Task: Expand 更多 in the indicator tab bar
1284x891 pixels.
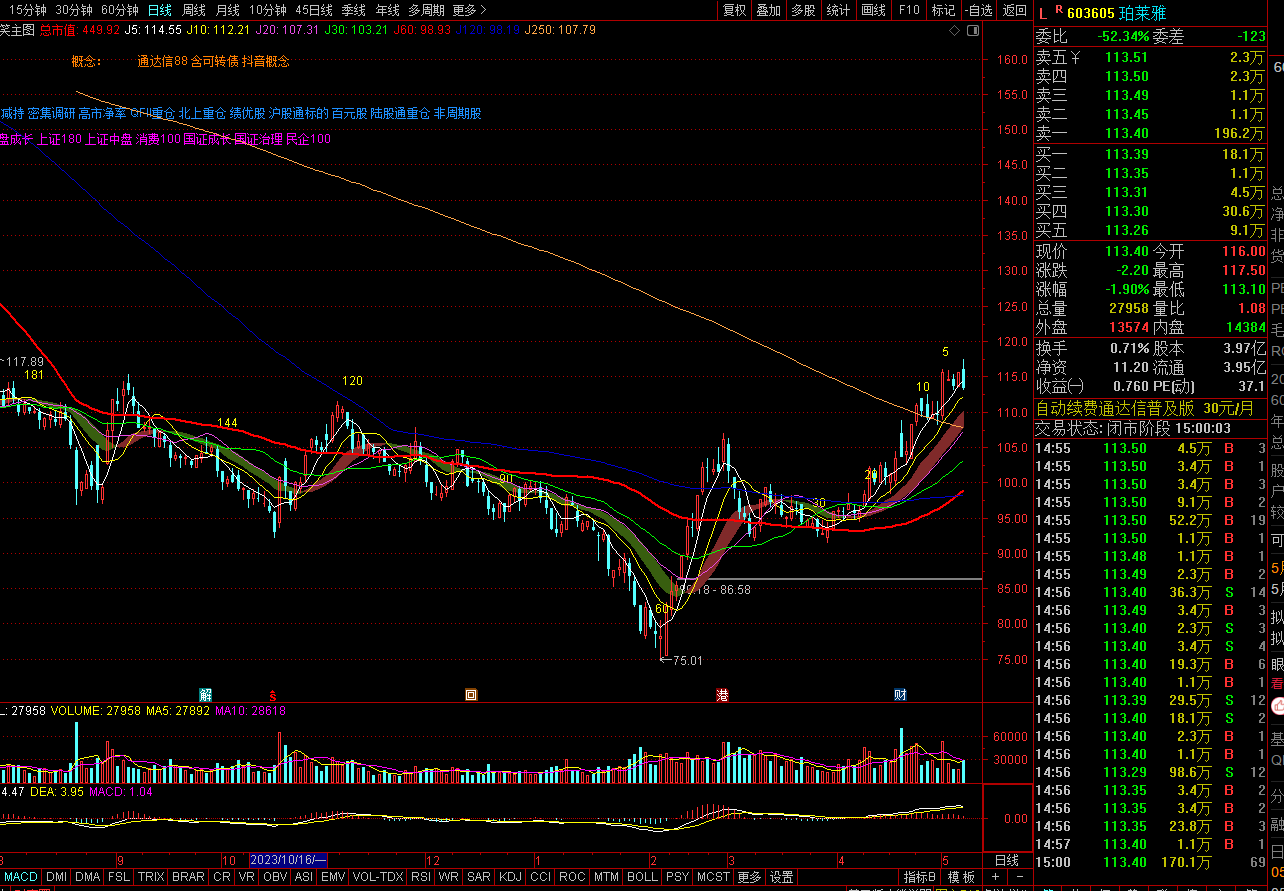Action: pyautogui.click(x=749, y=877)
